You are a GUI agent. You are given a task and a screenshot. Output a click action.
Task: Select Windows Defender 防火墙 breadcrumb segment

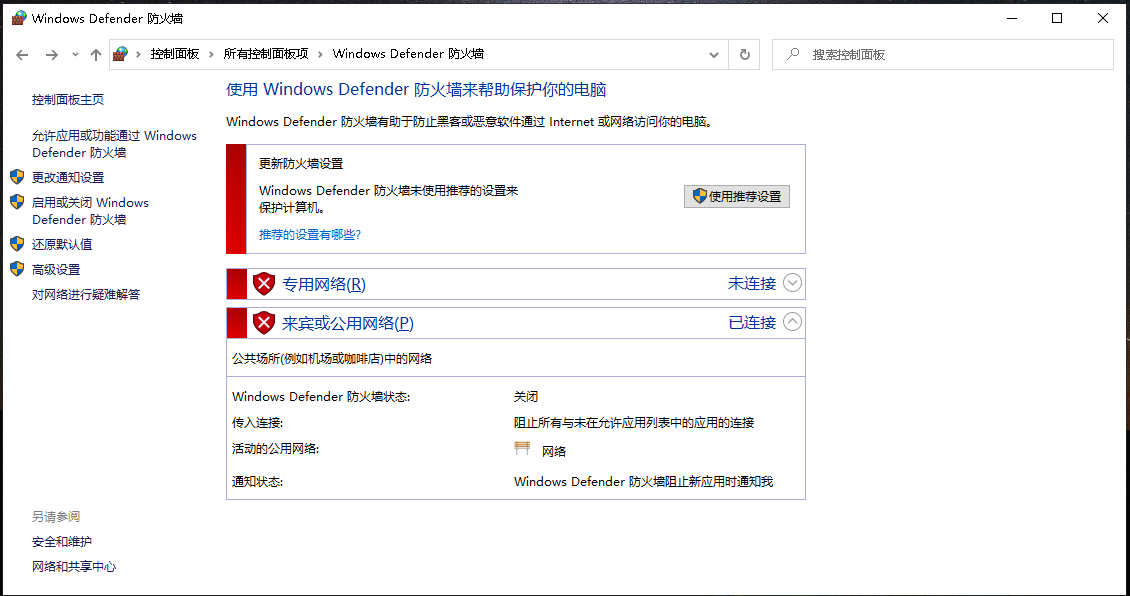pos(408,54)
